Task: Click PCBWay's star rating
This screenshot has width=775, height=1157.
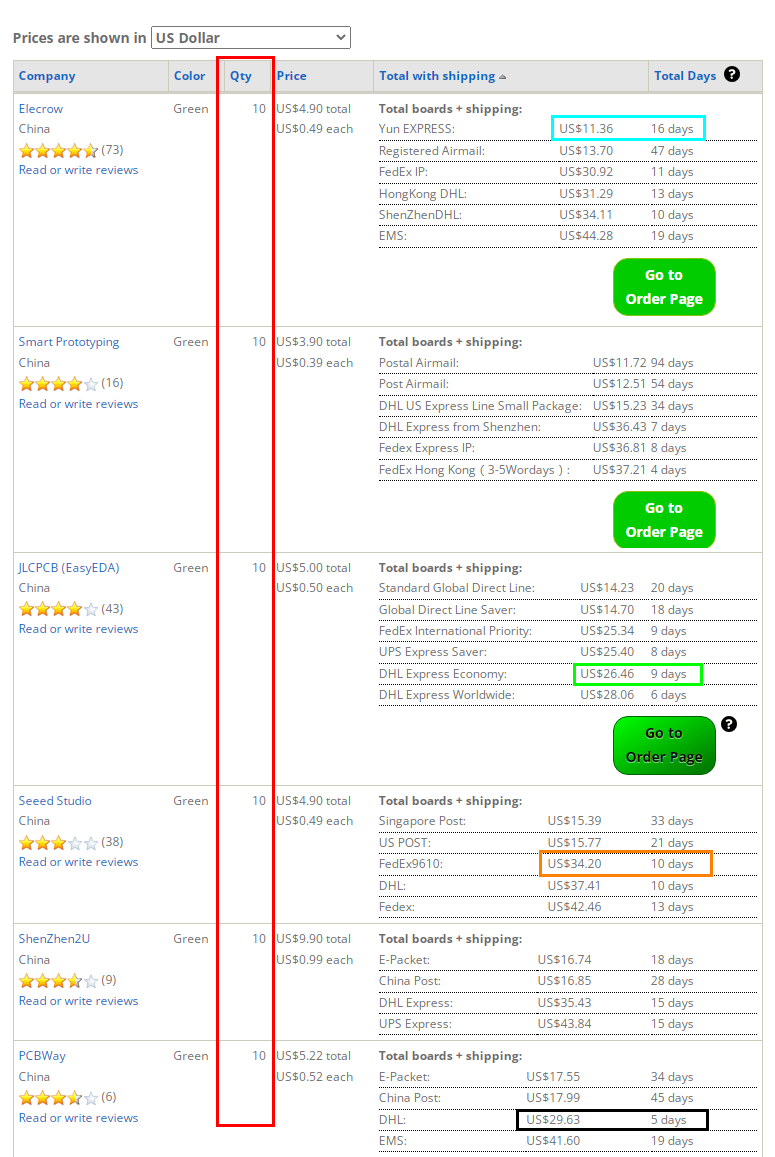Action: (58, 1098)
